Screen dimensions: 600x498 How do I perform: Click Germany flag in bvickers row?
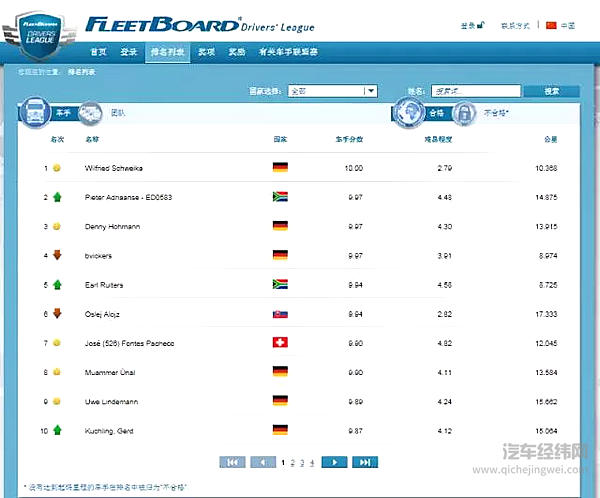(x=280, y=255)
